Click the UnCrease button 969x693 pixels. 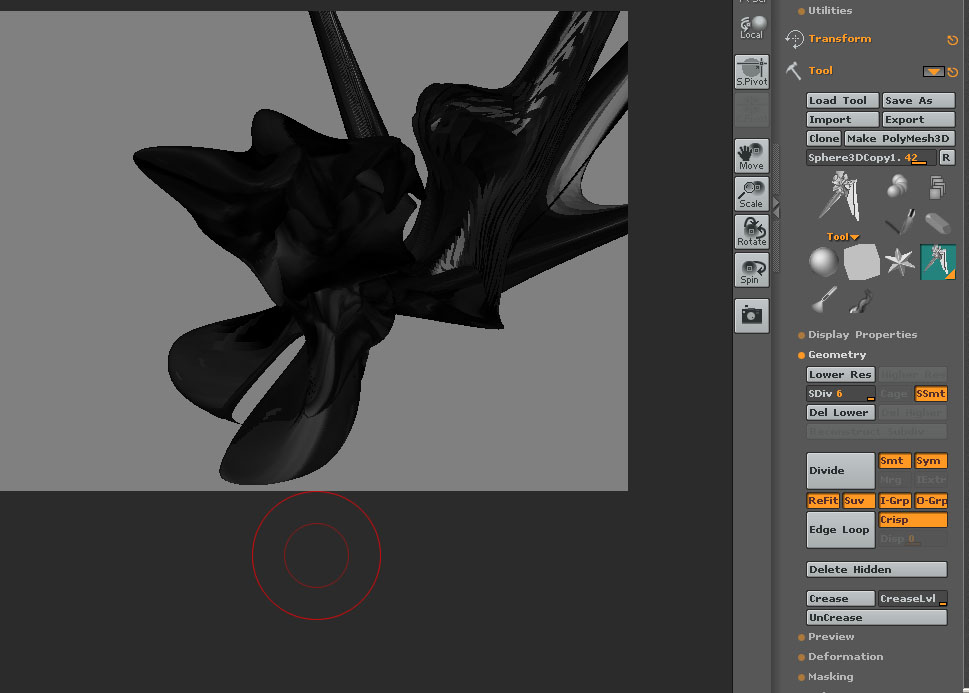[877, 618]
